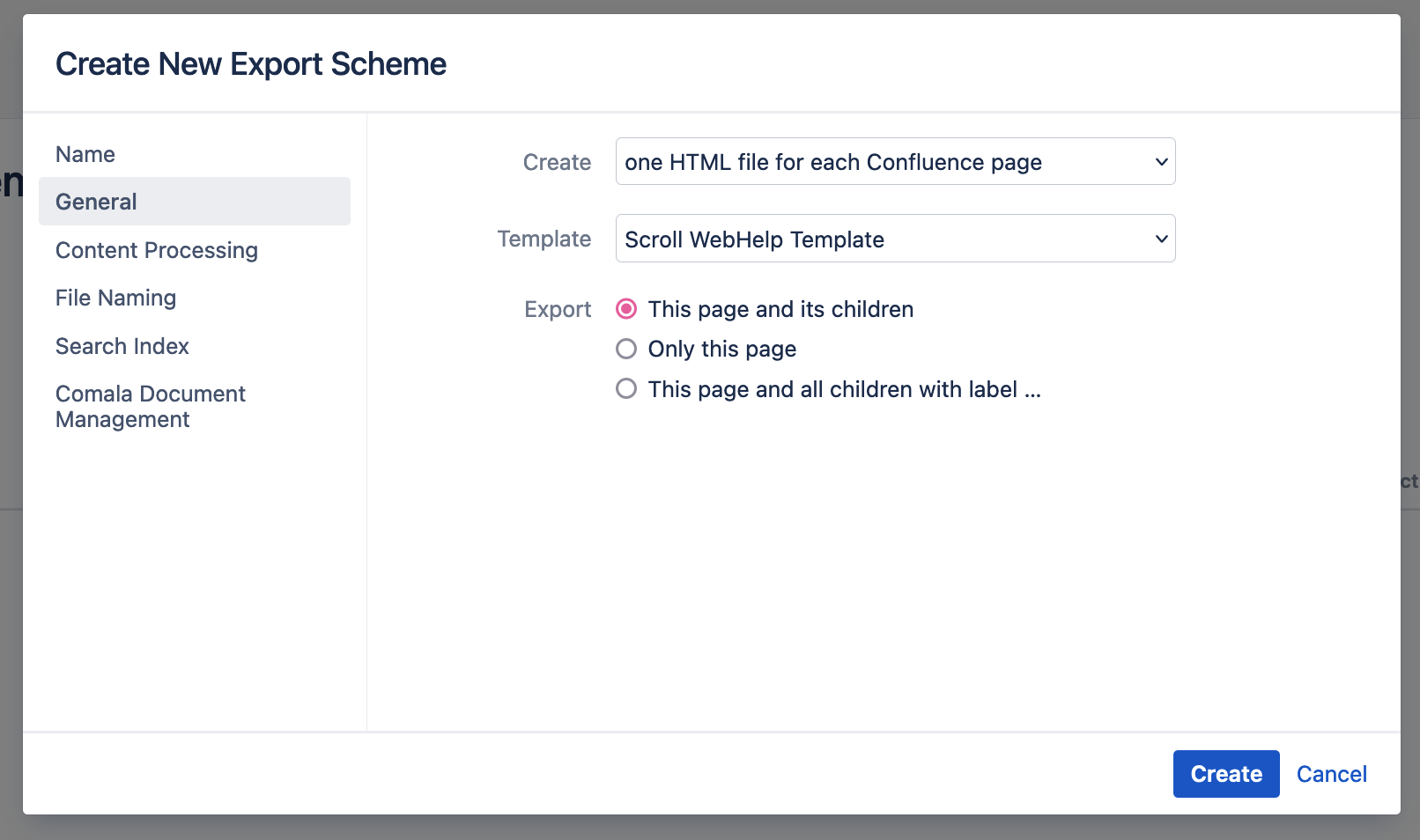Open the Search Index section

(x=122, y=346)
